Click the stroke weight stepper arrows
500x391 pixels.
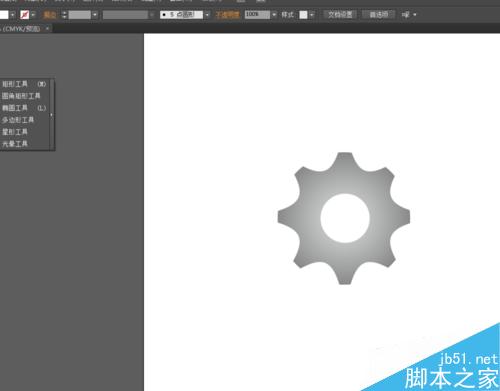point(64,15)
